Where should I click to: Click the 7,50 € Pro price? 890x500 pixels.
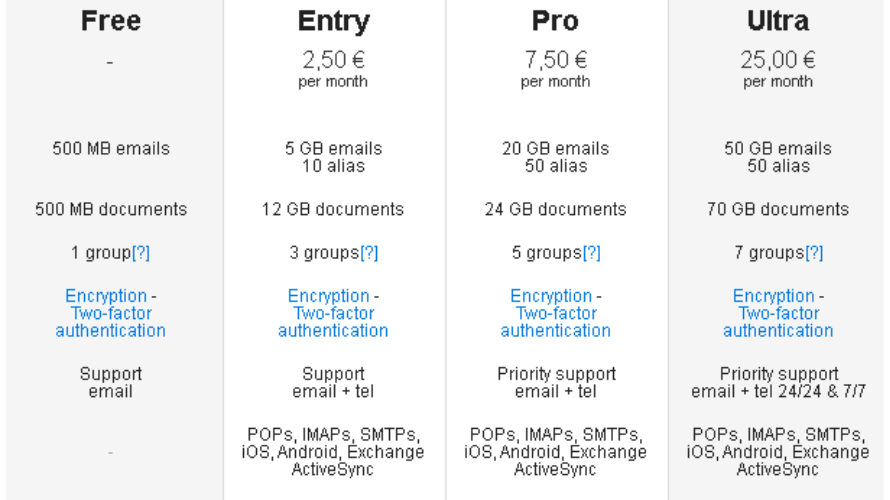pos(556,60)
